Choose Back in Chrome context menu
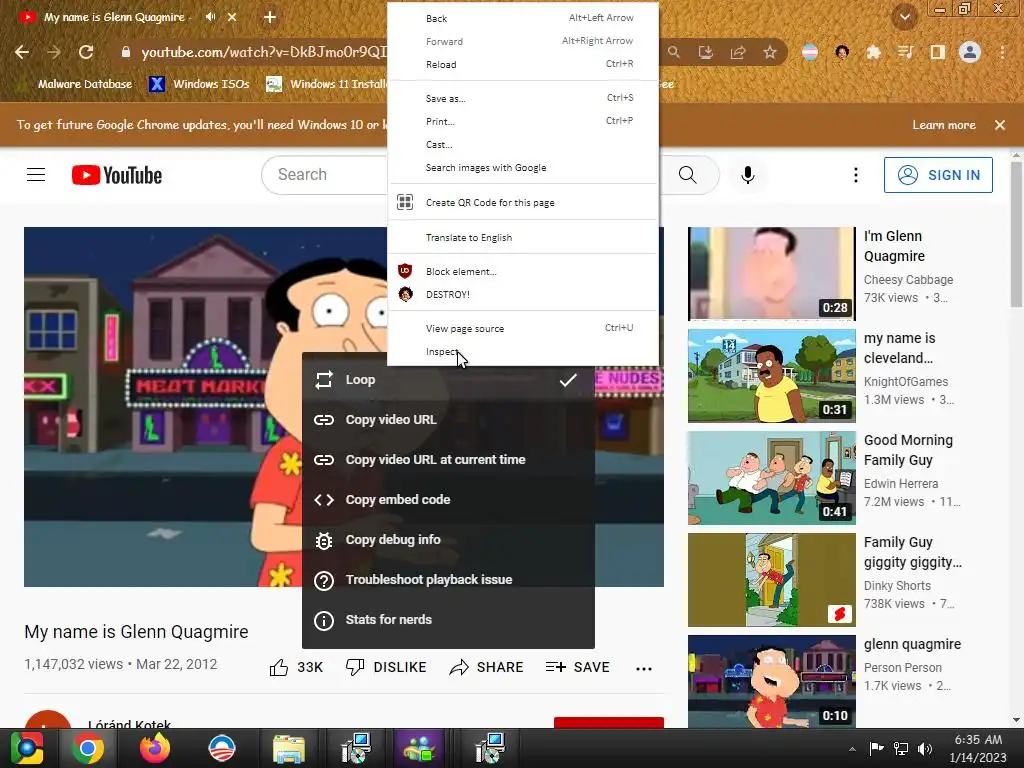Viewport: 1024px width, 768px height. point(522,18)
